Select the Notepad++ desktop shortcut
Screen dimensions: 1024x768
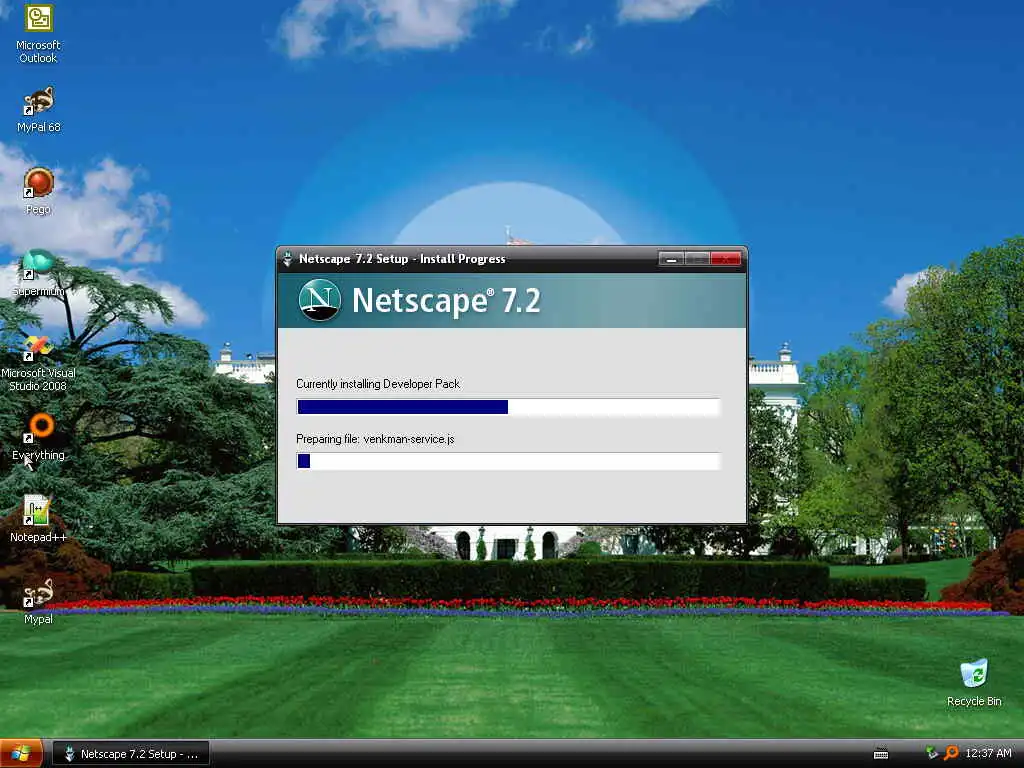pyautogui.click(x=39, y=519)
